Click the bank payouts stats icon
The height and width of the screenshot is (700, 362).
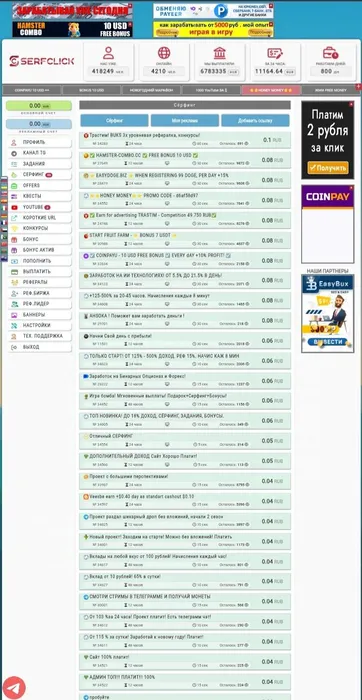tap(220, 53)
